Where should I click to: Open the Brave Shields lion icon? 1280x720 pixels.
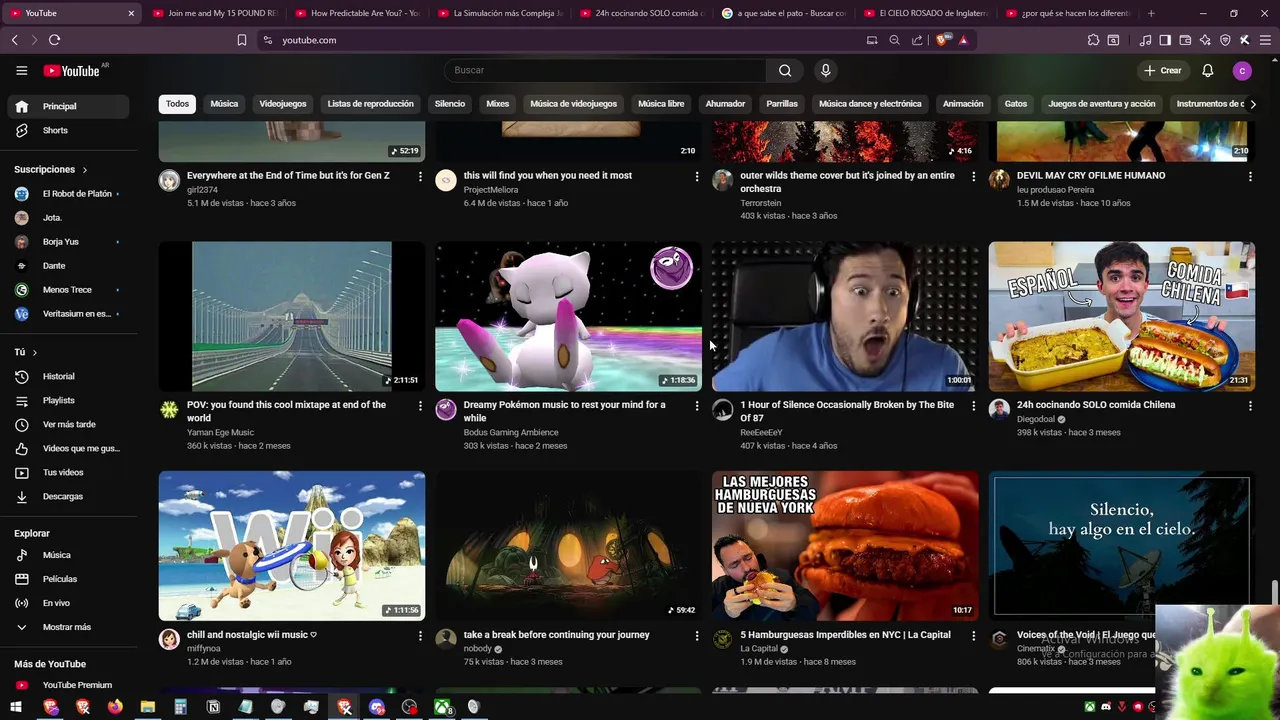942,40
